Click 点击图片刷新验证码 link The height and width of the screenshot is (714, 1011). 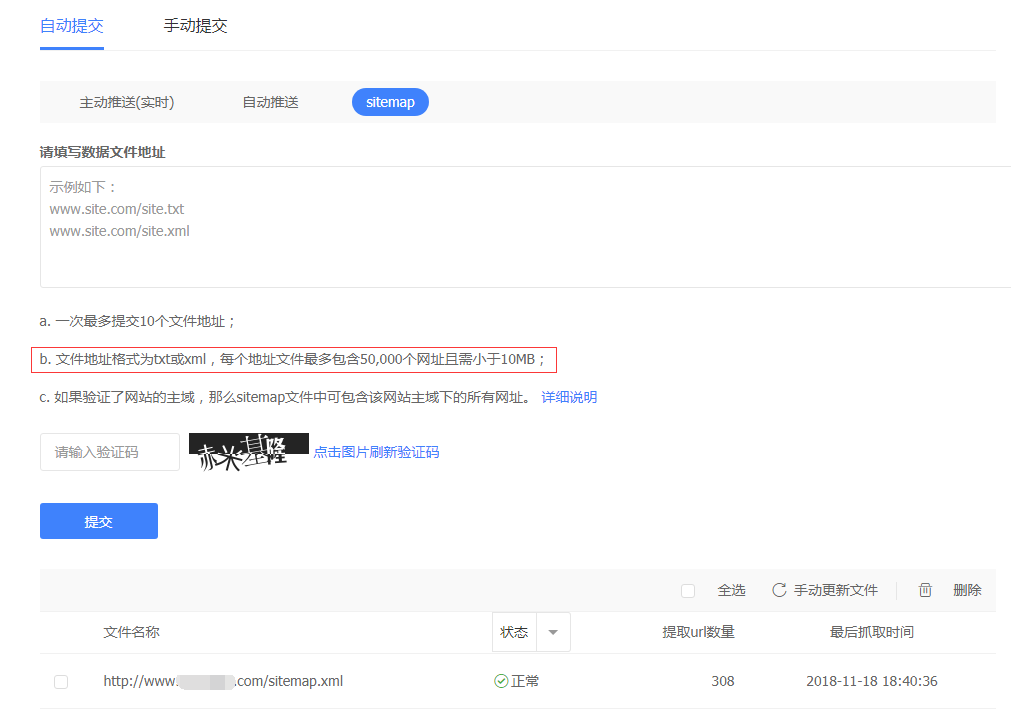[x=376, y=452]
